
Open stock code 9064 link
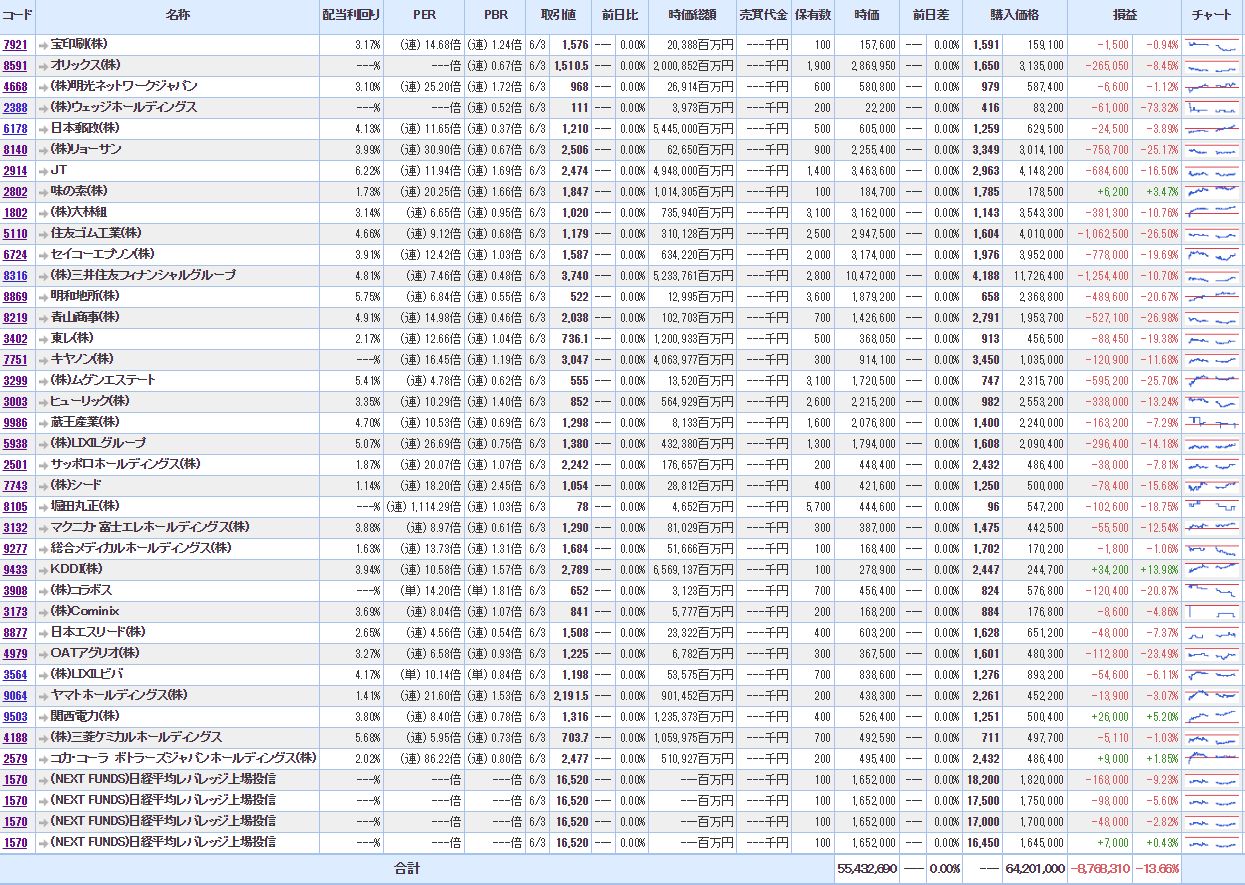tap(15, 696)
